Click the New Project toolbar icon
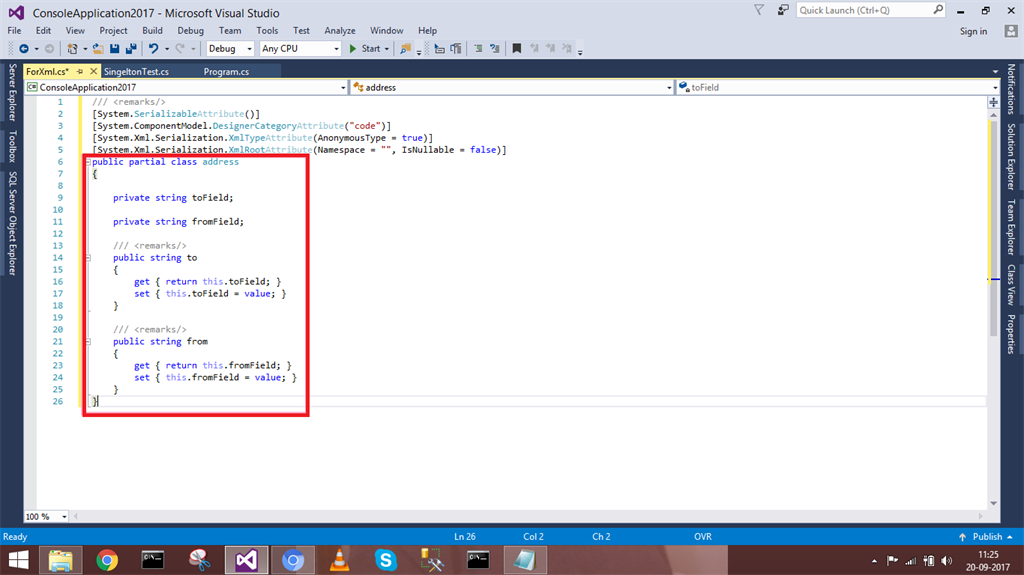The width and height of the screenshot is (1024, 575). [x=72, y=48]
